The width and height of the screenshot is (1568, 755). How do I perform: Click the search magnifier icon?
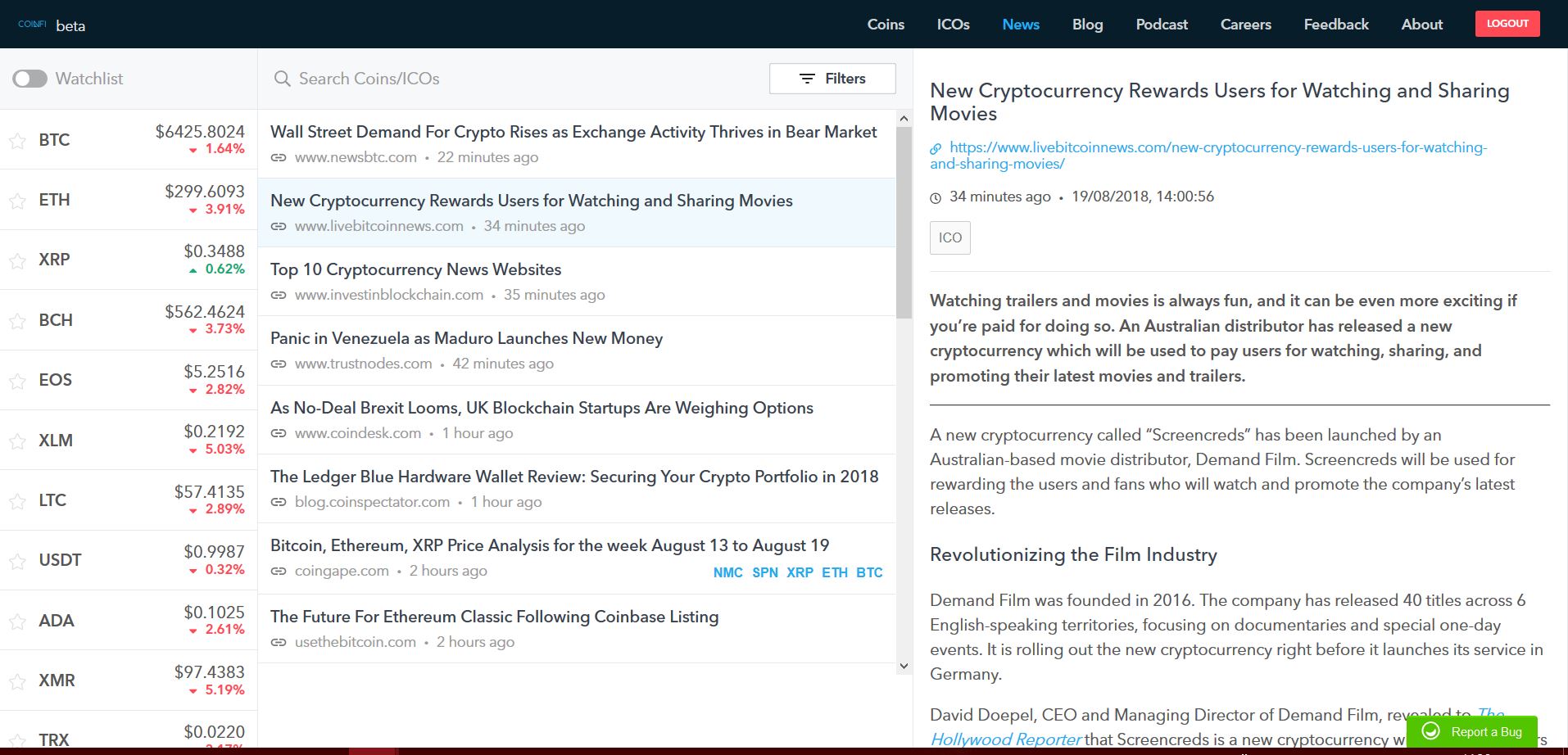pos(282,79)
